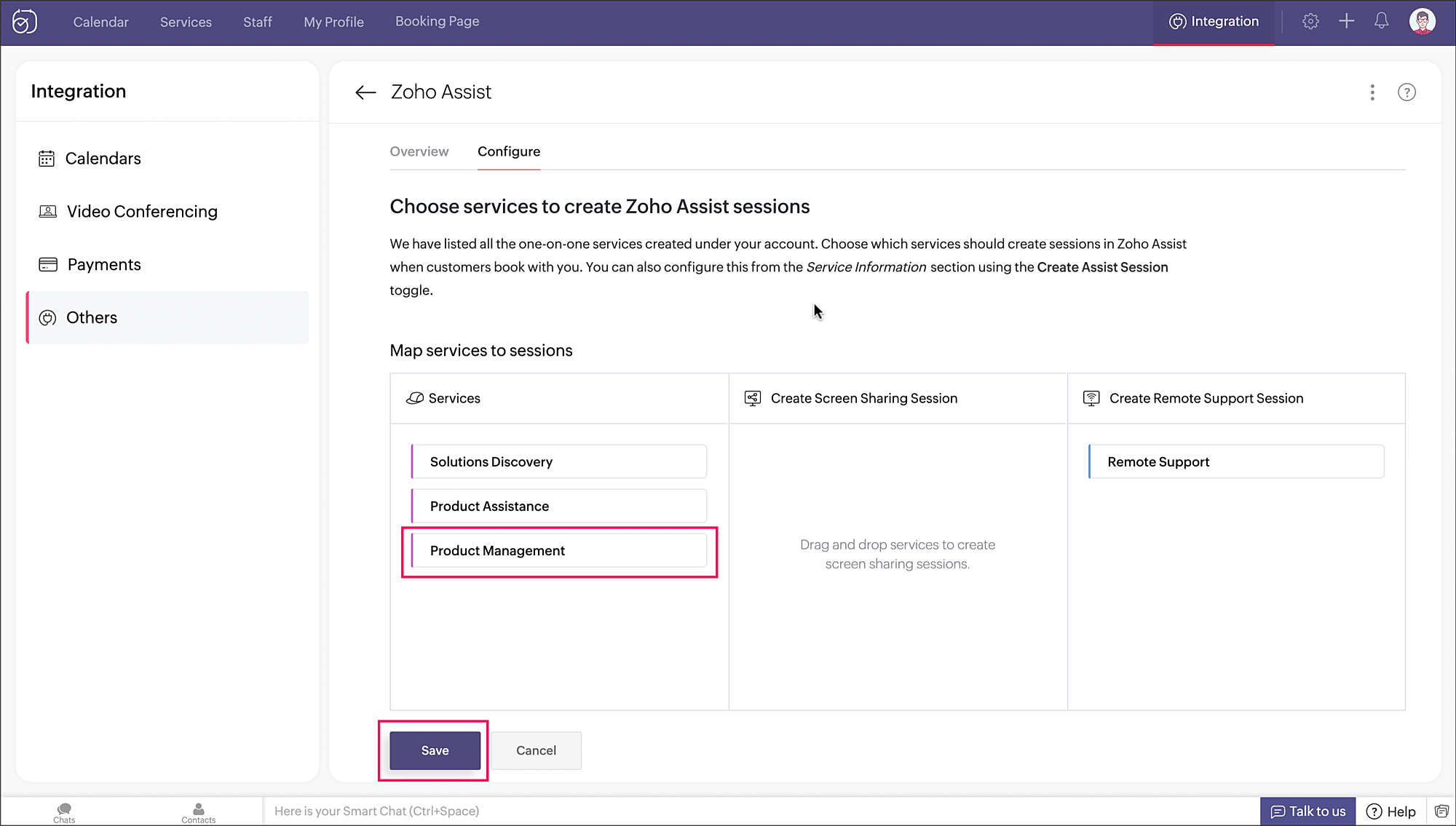Open Chats in the bottom bar
Image resolution: width=1456 pixels, height=826 pixels.
point(64,813)
